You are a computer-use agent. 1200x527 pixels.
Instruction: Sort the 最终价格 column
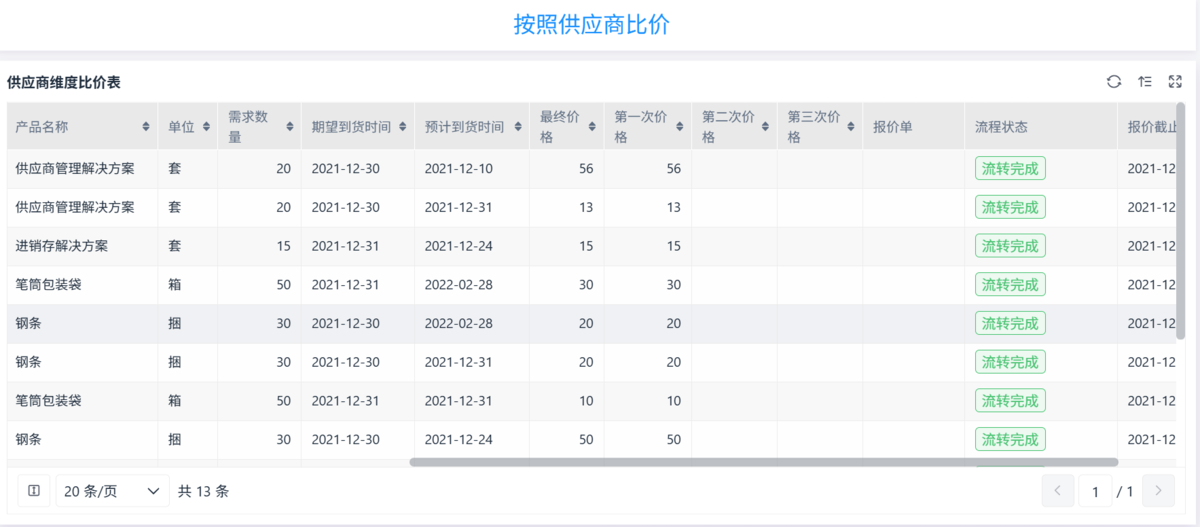click(x=593, y=127)
